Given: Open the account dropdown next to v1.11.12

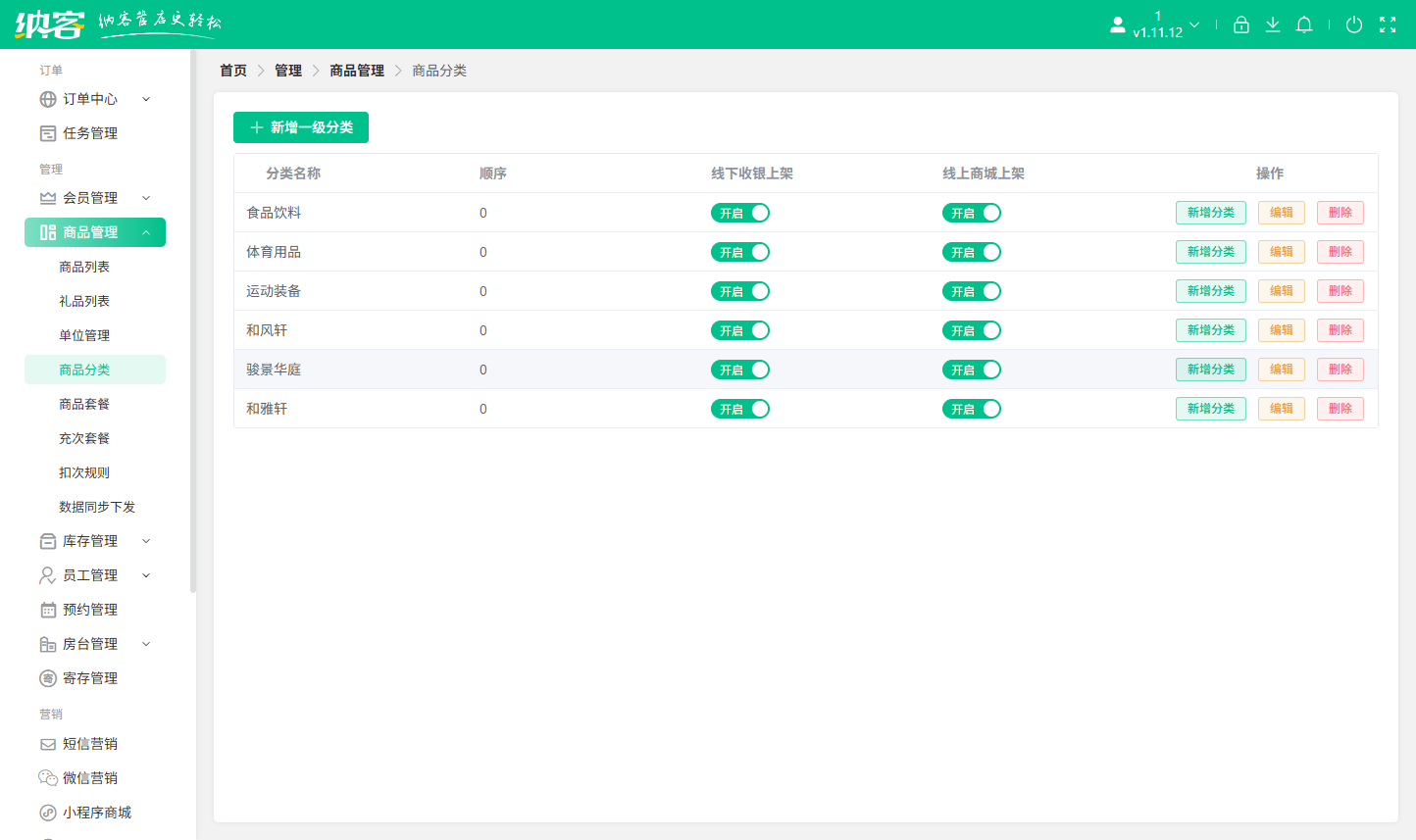Looking at the screenshot, I should [x=1194, y=25].
